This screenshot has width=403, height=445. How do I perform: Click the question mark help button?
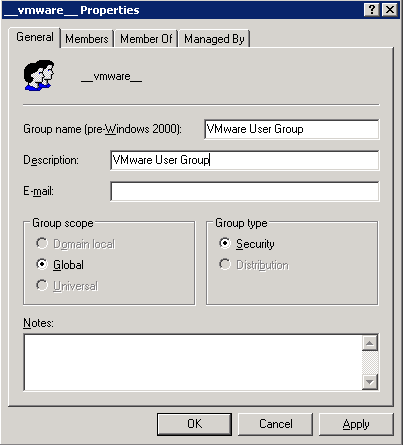[372, 10]
